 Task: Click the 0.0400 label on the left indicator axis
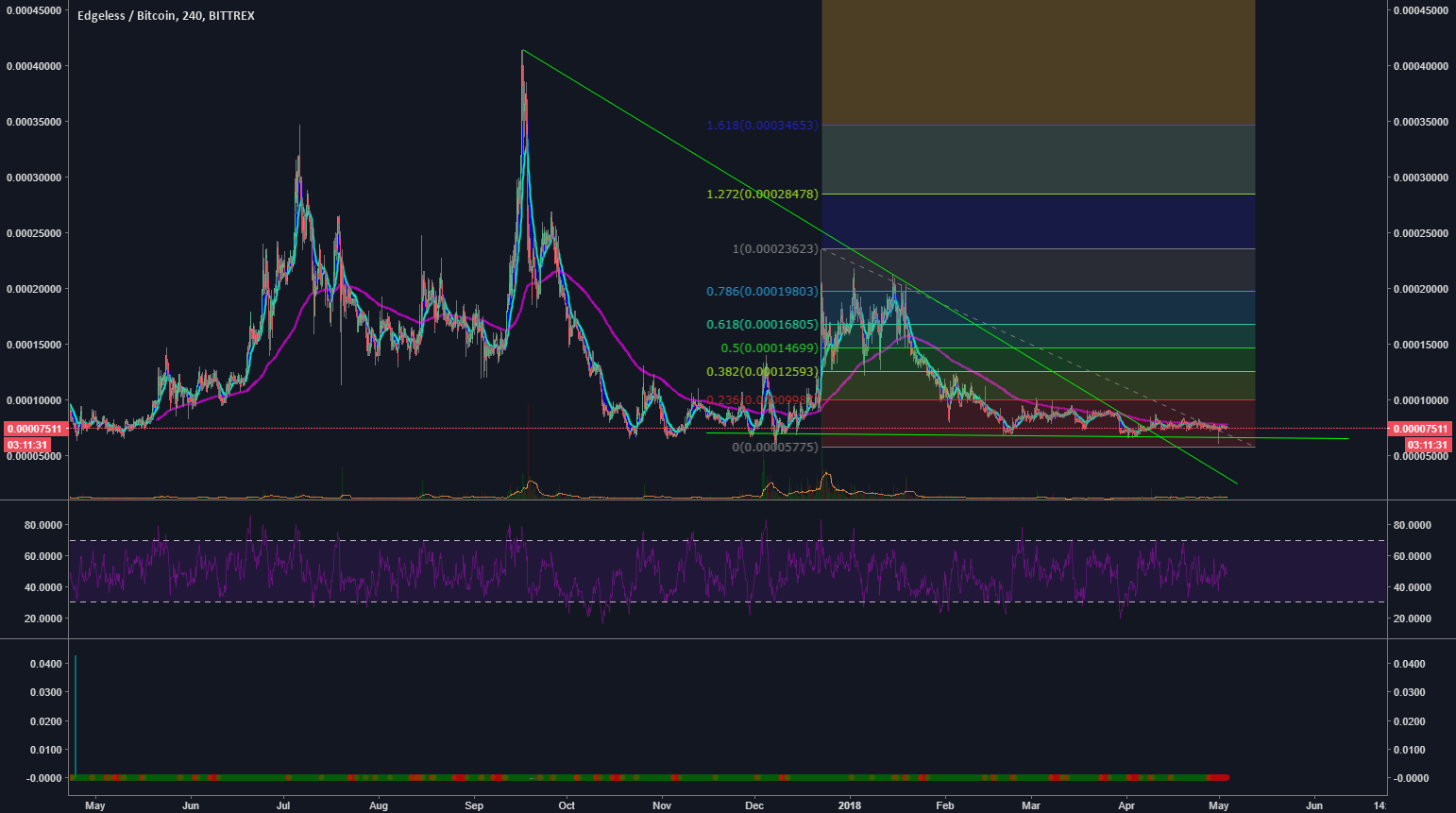46,664
